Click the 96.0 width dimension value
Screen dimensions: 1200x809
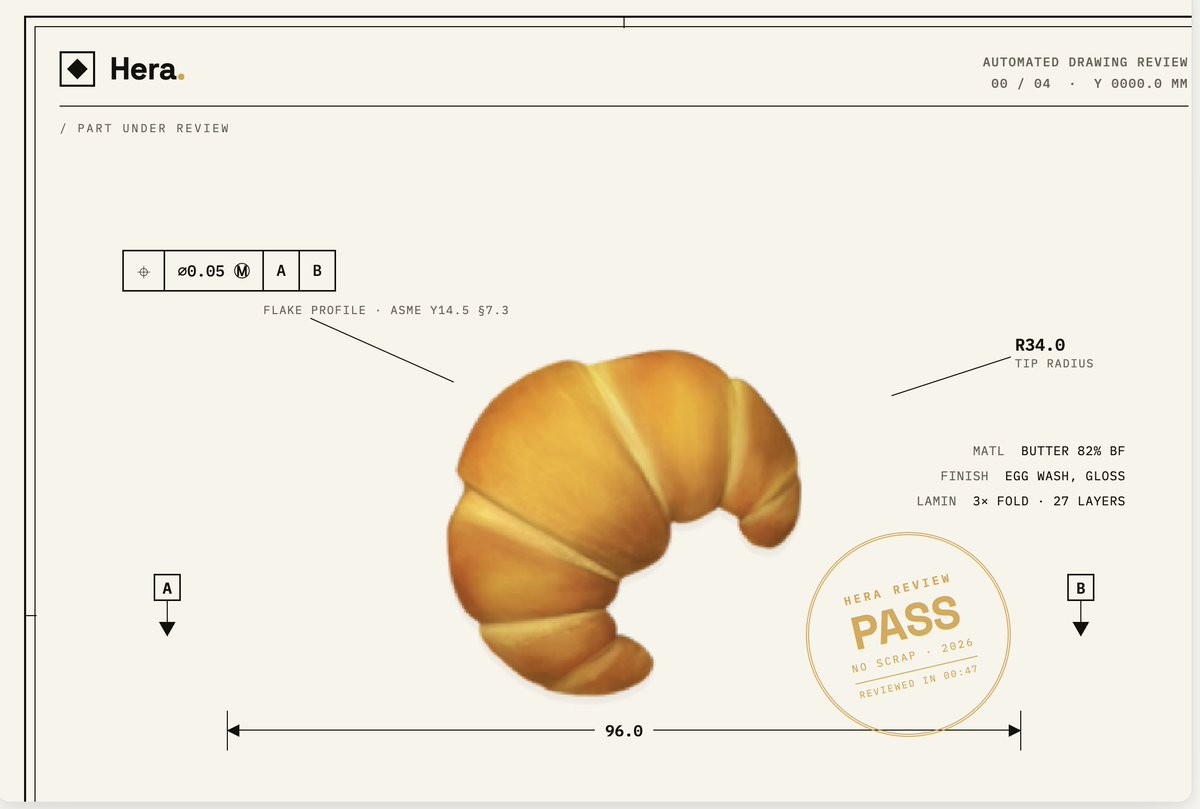(624, 731)
